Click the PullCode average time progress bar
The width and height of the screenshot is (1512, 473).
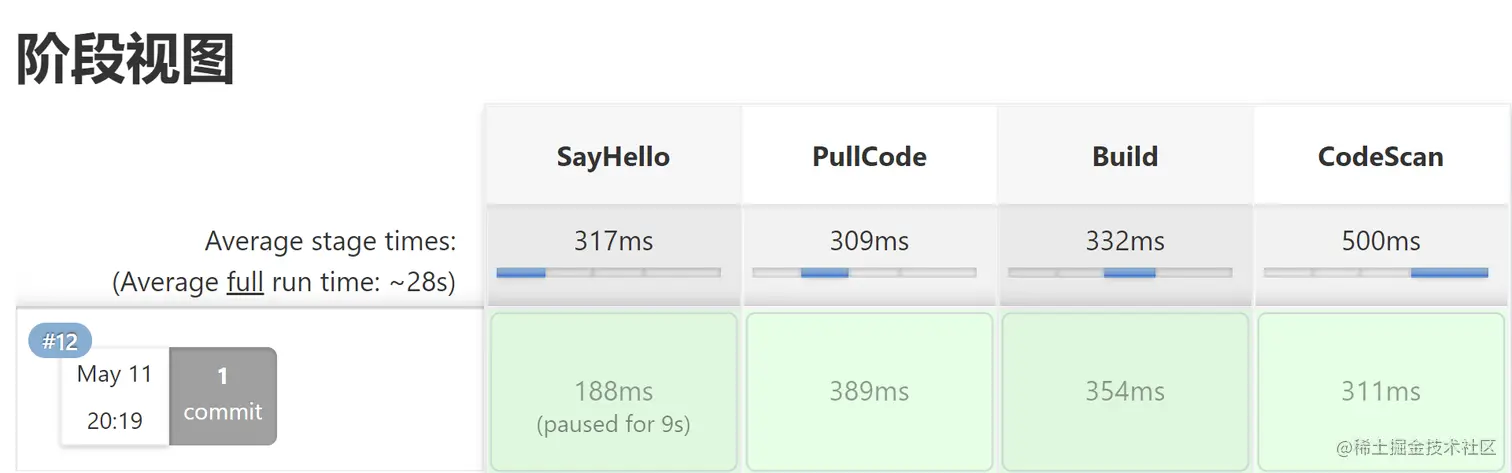[864, 272]
